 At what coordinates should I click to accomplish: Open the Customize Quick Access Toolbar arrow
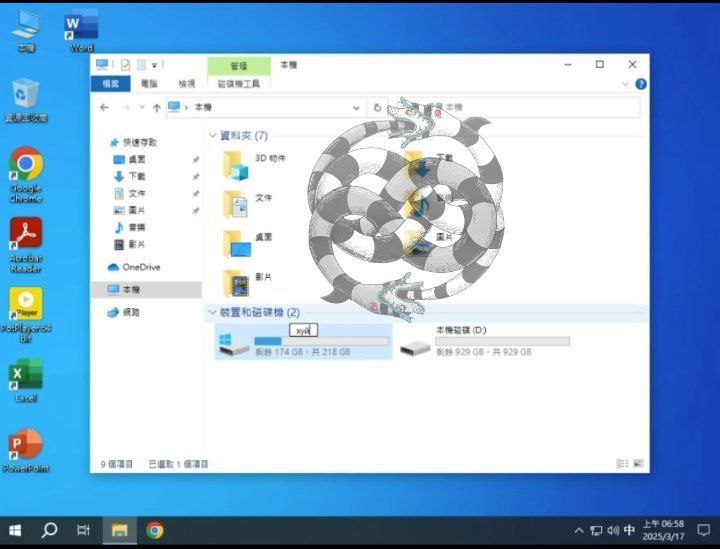click(x=155, y=66)
